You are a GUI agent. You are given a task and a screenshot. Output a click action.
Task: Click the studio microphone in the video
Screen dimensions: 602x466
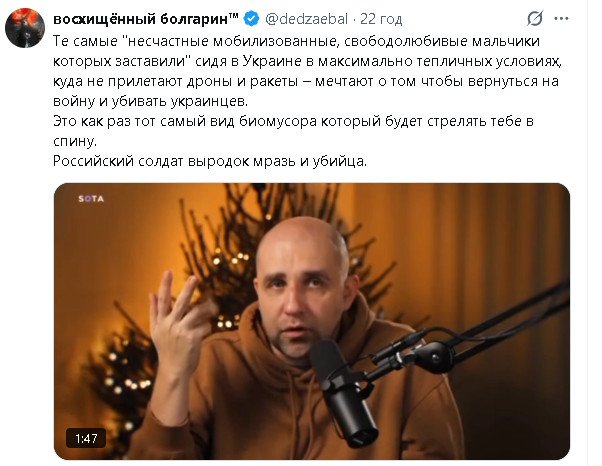(344, 392)
